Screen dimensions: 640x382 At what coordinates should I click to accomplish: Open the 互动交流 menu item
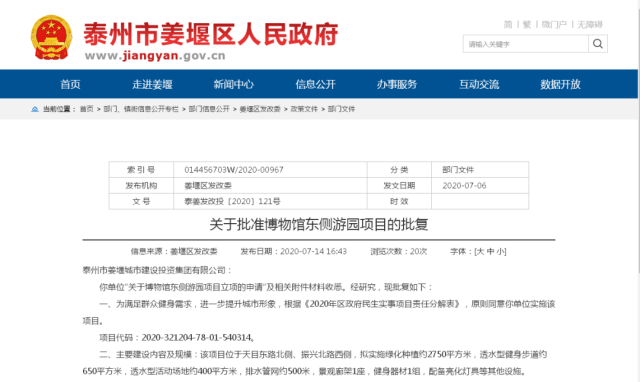[479, 84]
